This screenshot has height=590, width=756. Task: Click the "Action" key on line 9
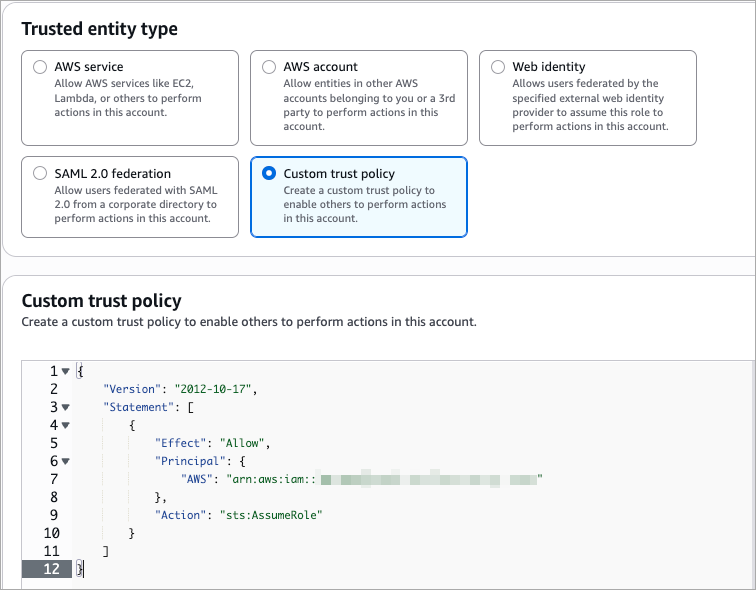pos(183,515)
